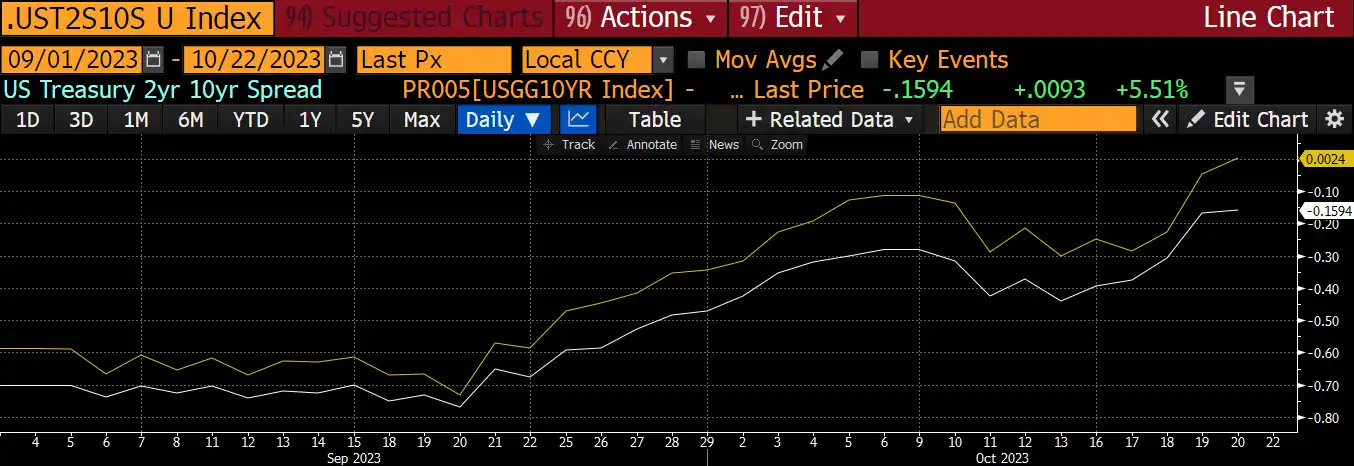The width and height of the screenshot is (1354, 466).
Task: Click pencil icon beside Mov Avgs
Action: 834,60
